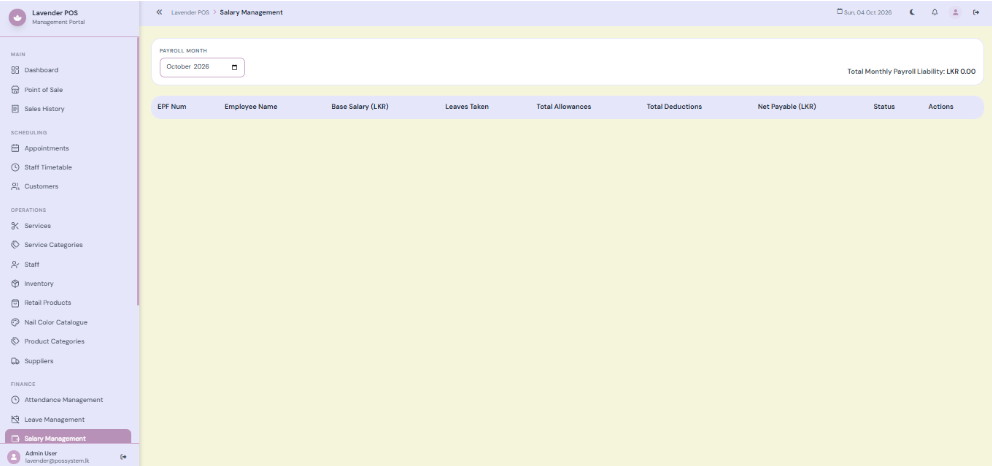Open calendar picker in Payroll Month field

(235, 67)
